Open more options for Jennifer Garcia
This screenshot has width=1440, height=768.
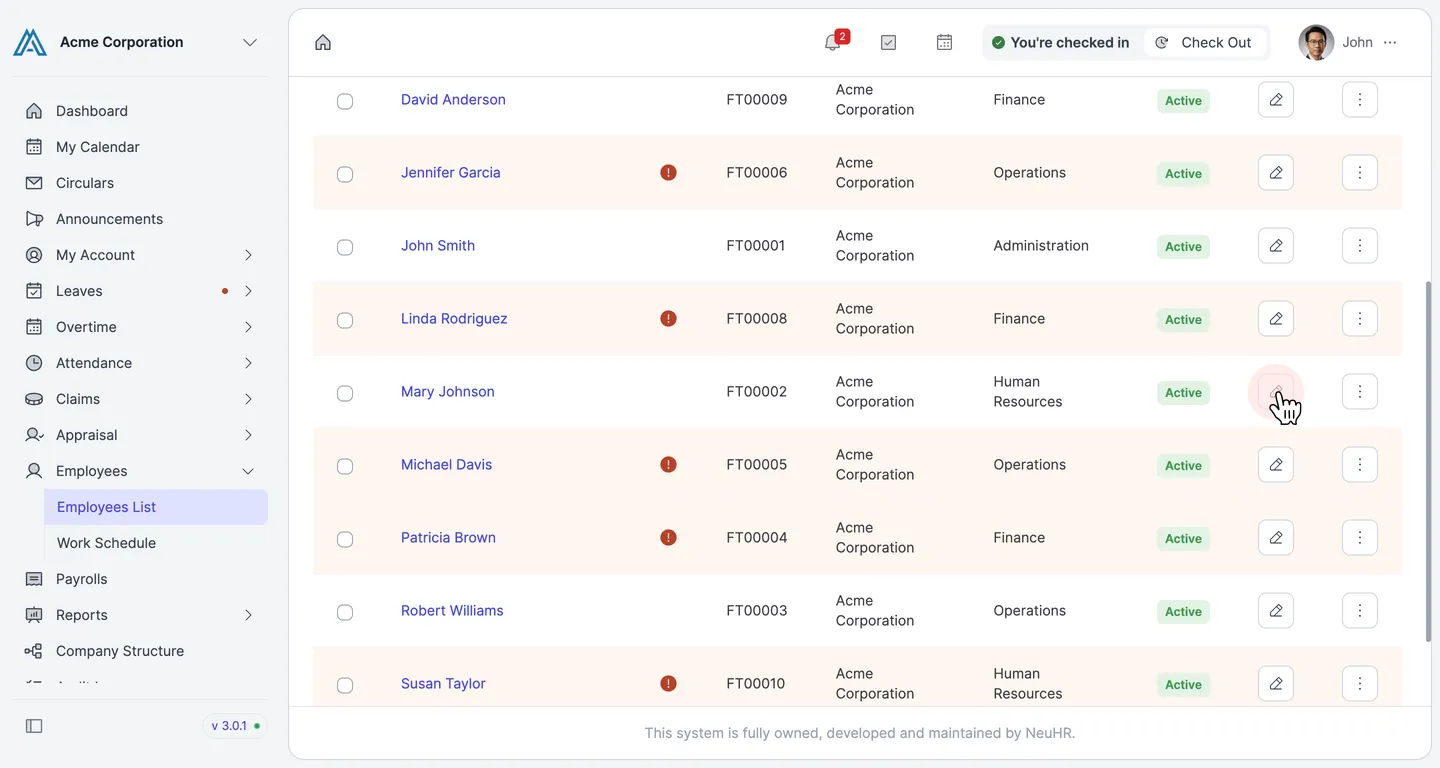(x=1360, y=173)
